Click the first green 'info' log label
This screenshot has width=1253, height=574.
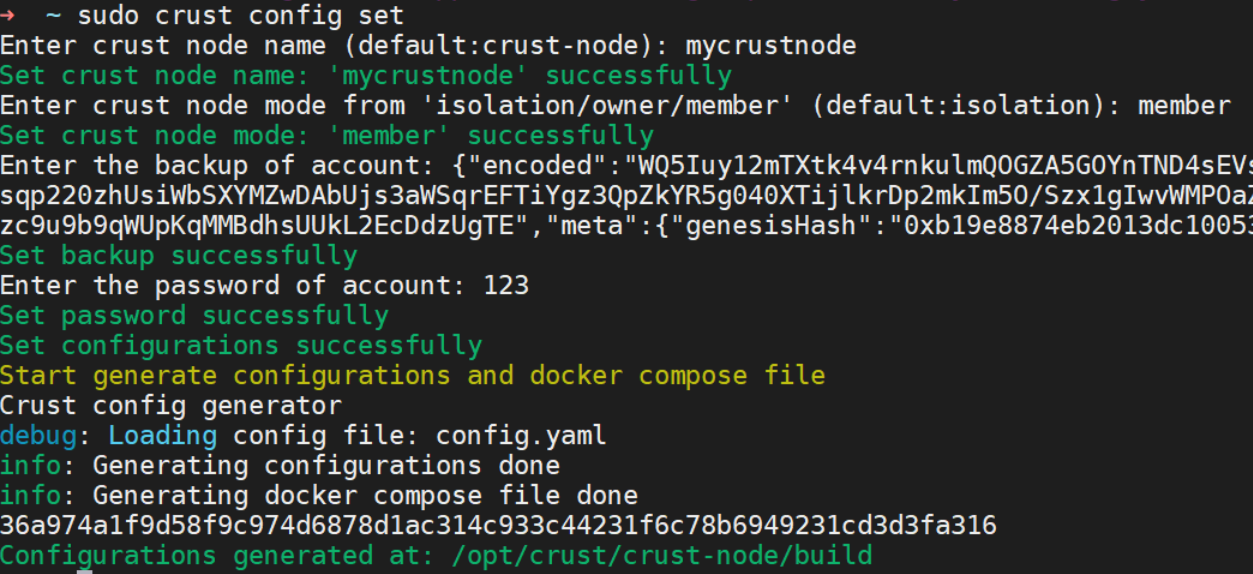point(30,466)
